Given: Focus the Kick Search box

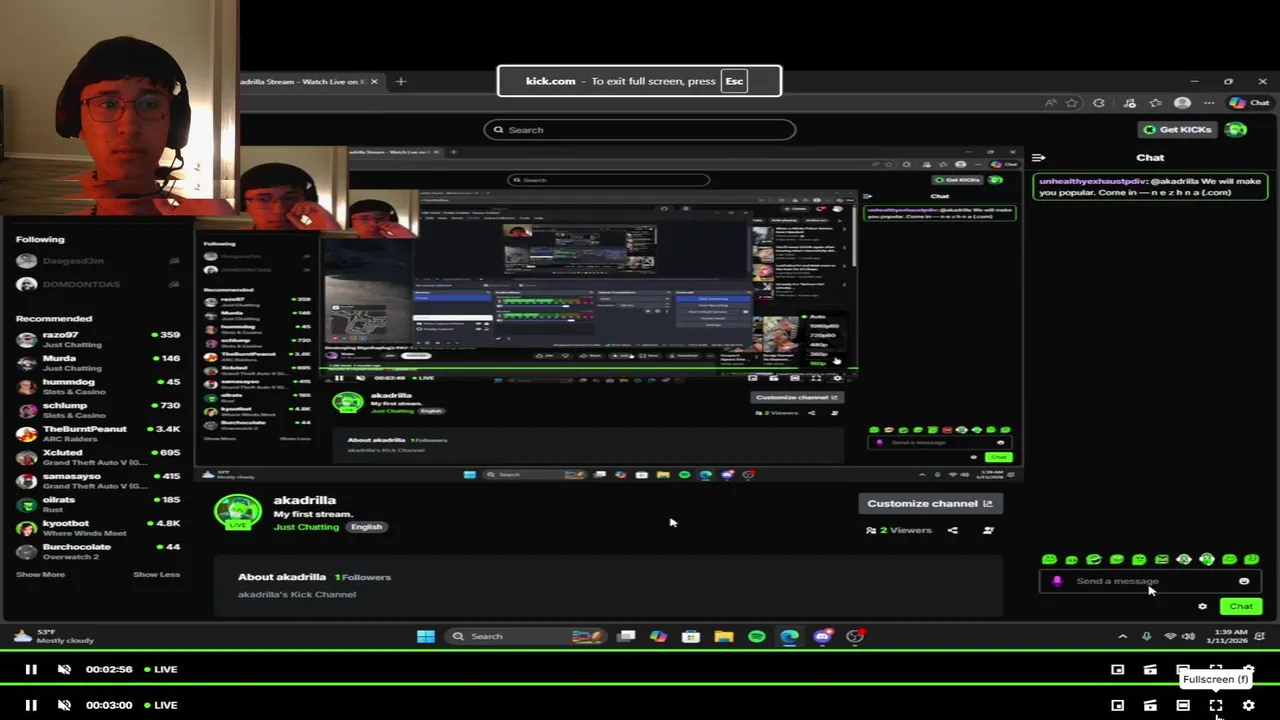Looking at the screenshot, I should 640,130.
